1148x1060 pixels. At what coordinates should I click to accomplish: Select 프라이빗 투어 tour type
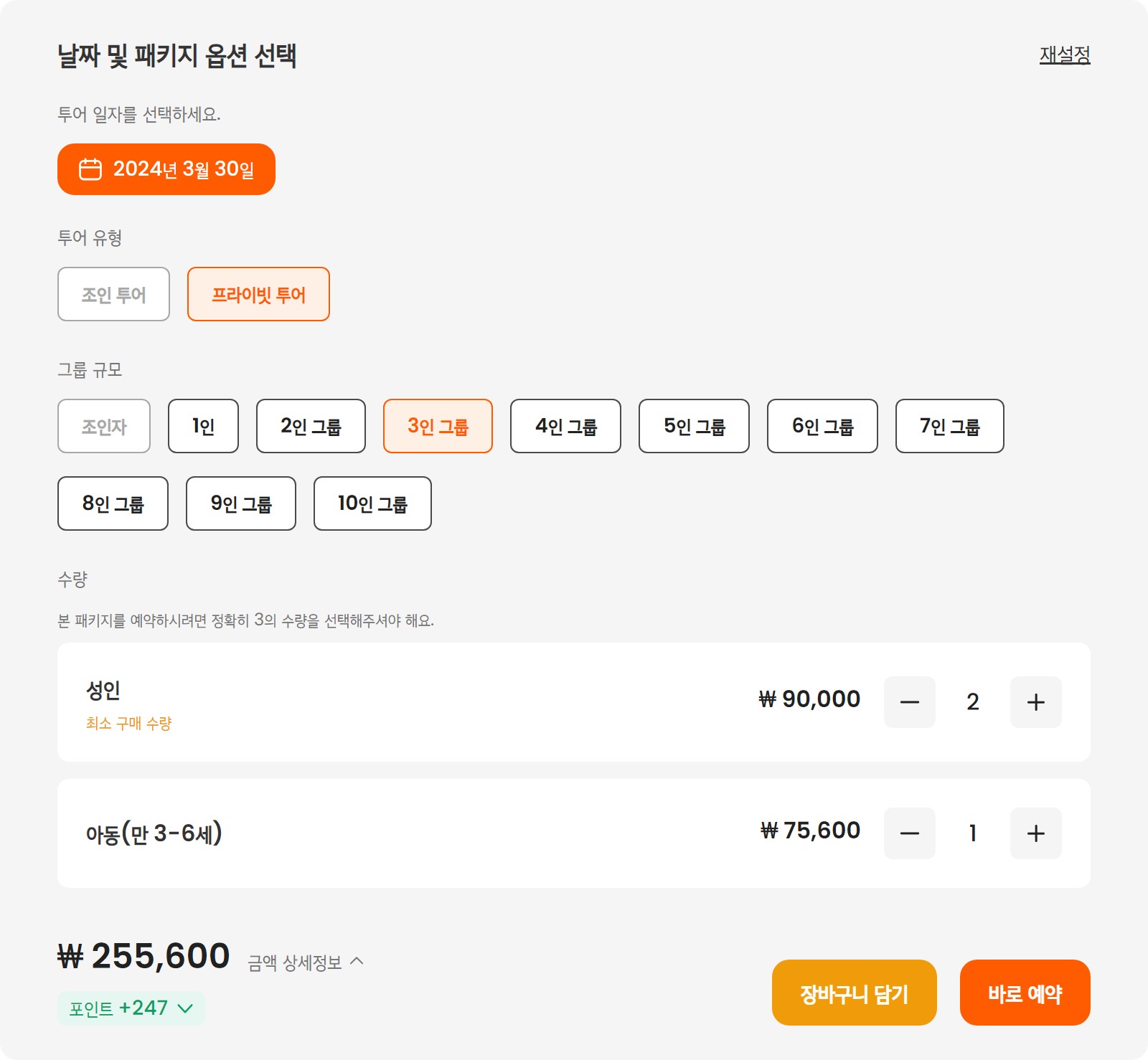(x=258, y=294)
